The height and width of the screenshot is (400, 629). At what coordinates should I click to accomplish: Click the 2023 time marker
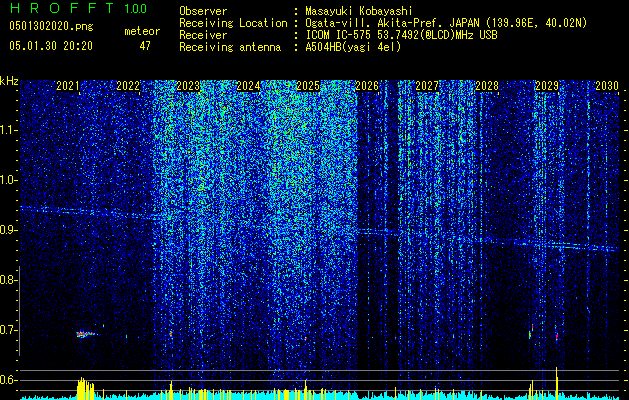click(x=188, y=86)
